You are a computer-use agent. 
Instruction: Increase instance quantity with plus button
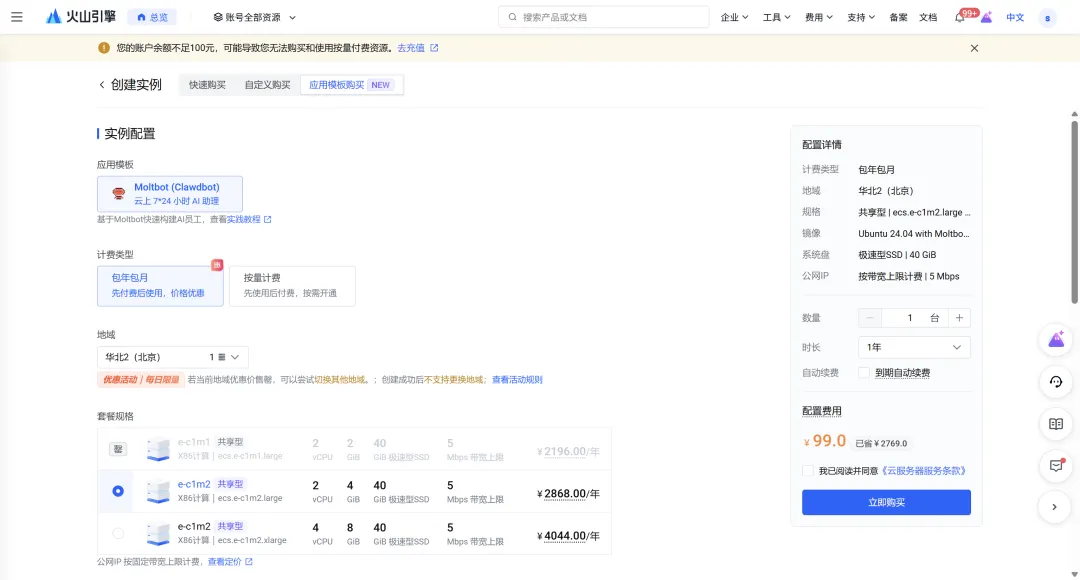tap(959, 318)
